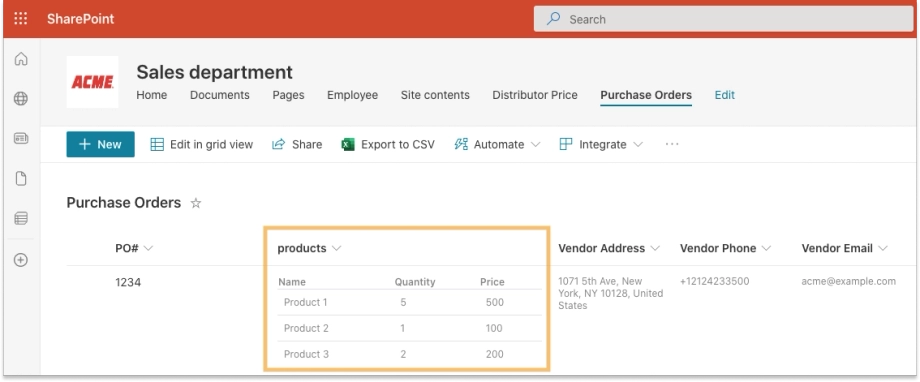Open the Vendor Phone column dropdown

pyautogui.click(x=766, y=249)
